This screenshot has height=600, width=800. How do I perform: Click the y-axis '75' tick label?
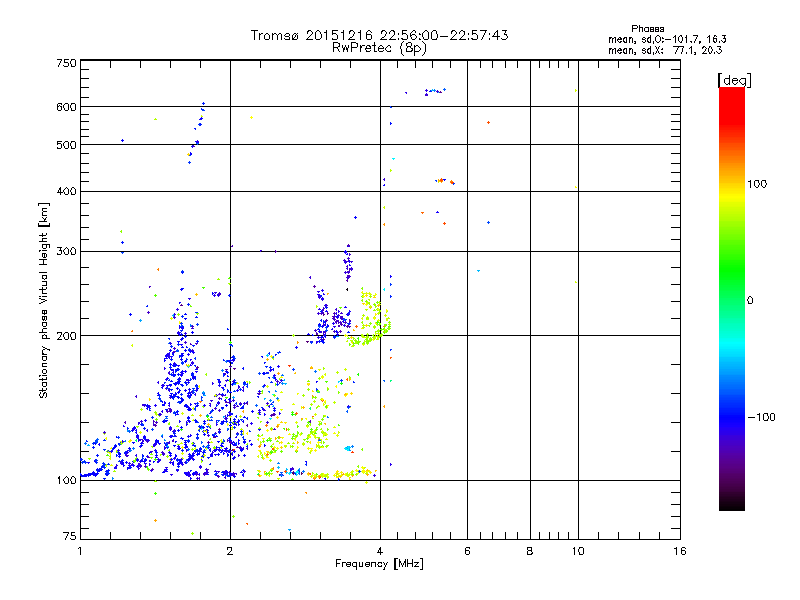click(x=70, y=536)
